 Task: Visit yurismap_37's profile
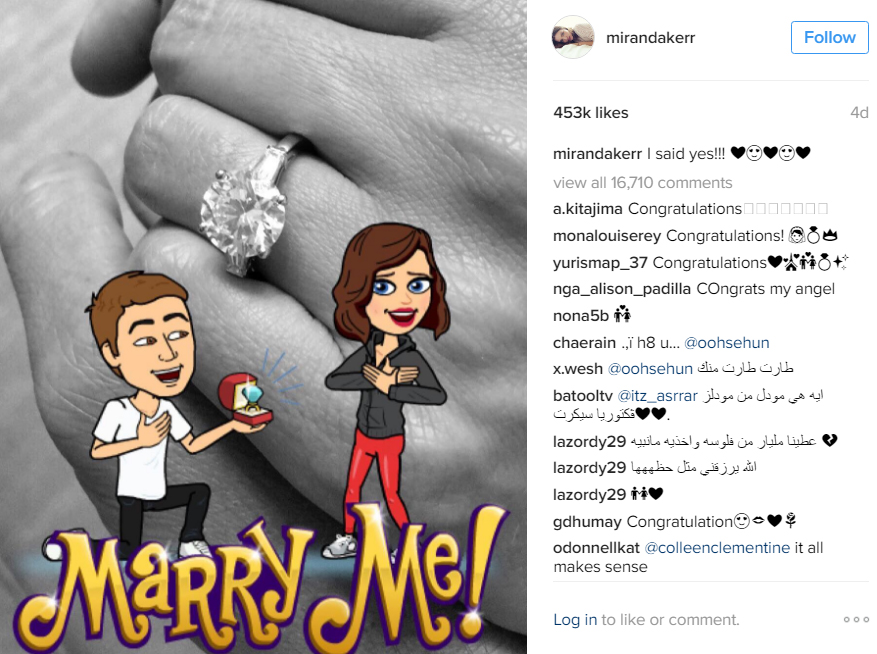pos(600,262)
